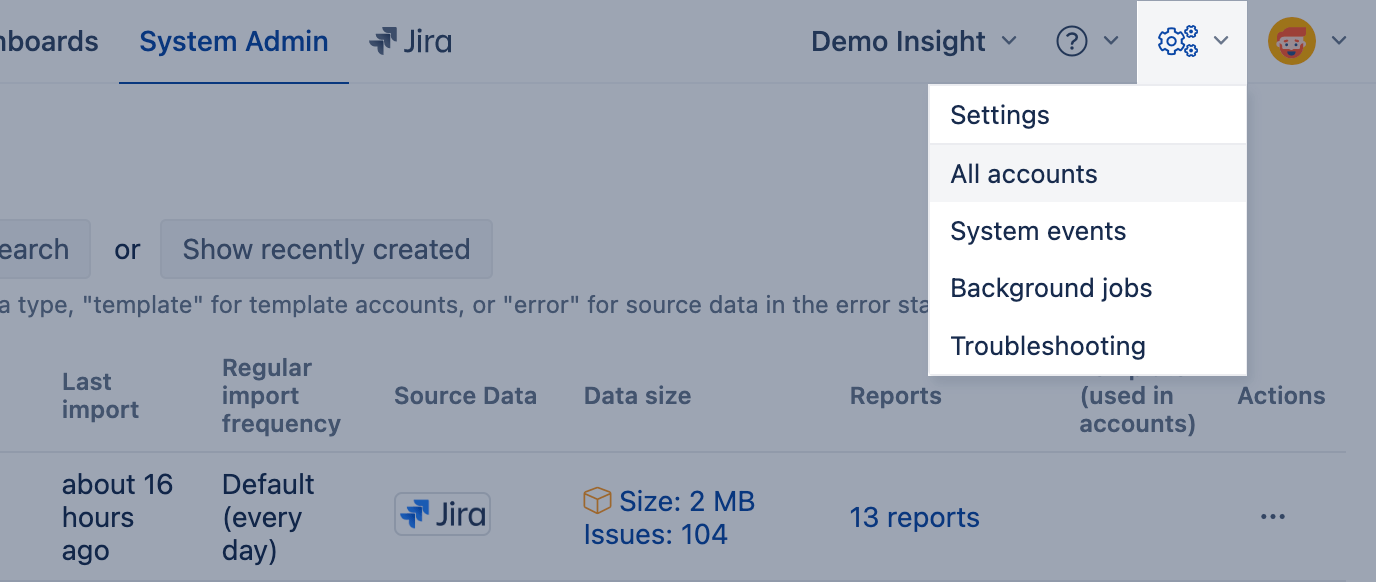The height and width of the screenshot is (582, 1376).
Task: Collapse the chevron next to gears icon
Action: coord(1221,42)
